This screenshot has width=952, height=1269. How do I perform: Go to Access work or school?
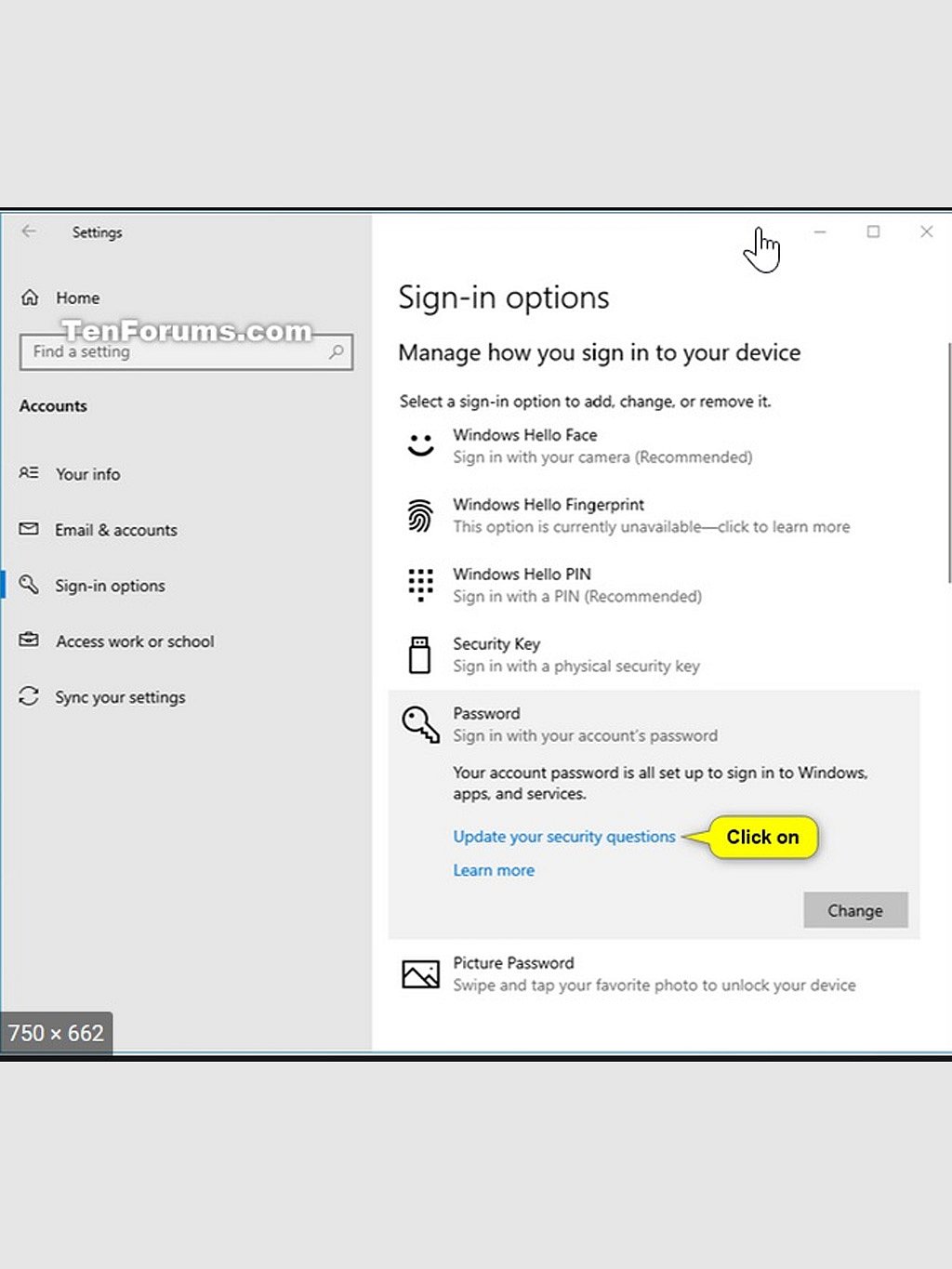[x=134, y=641]
